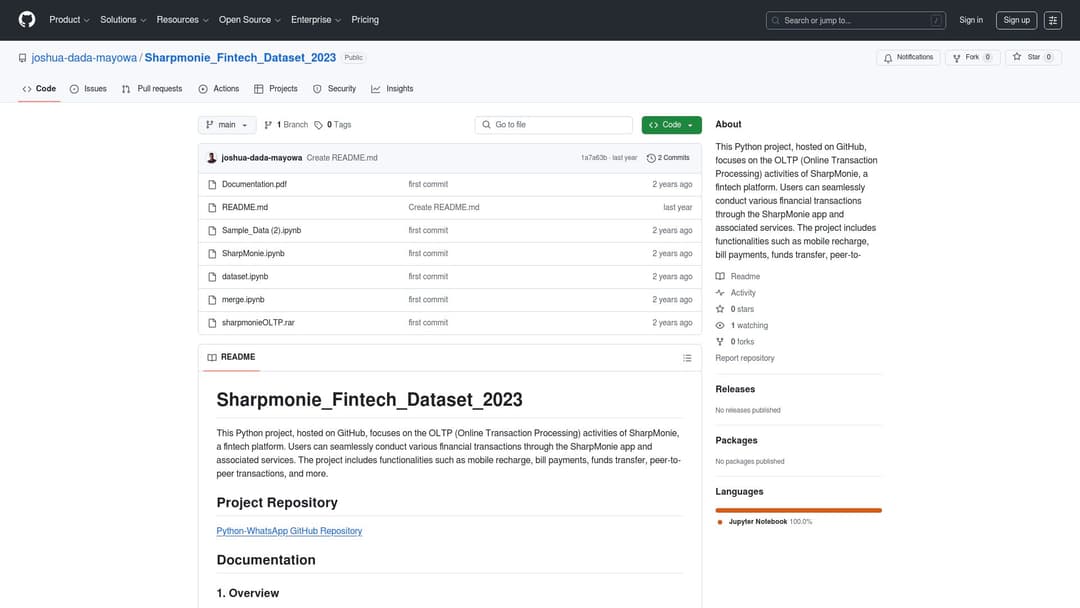
Task: View 1 watching link
Action: coord(742,326)
